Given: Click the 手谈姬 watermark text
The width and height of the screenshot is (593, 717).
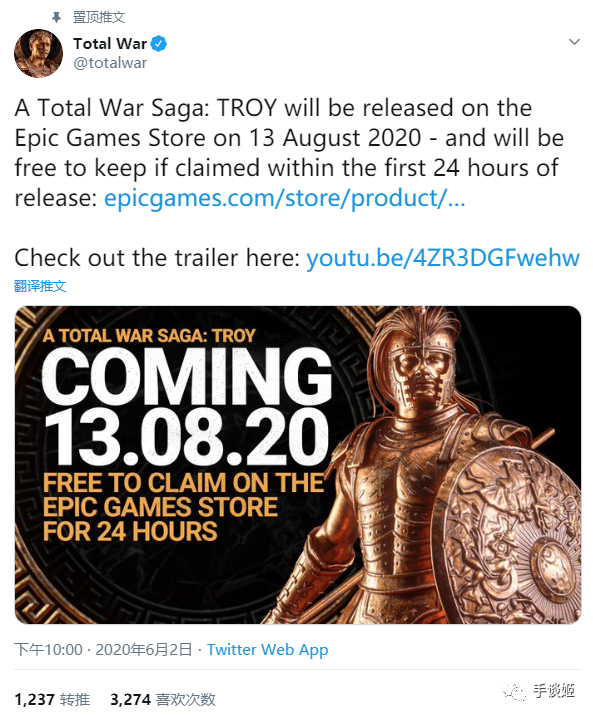Looking at the screenshot, I should (x=554, y=690).
